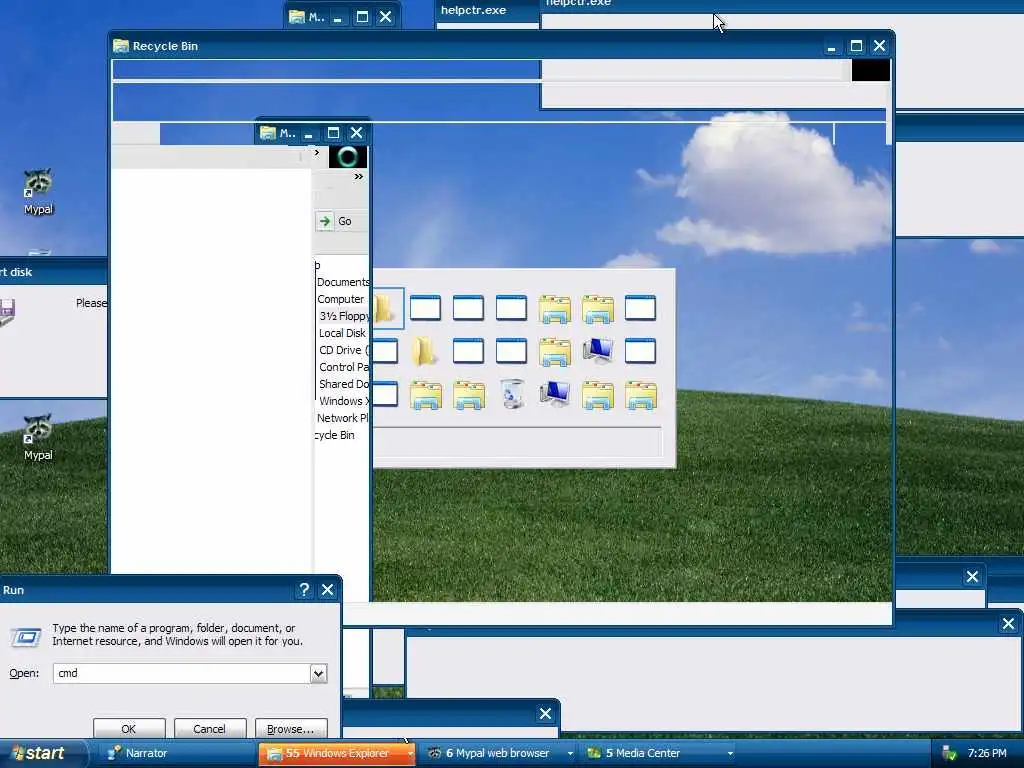This screenshot has width=1024, height=768.
Task: Click the Browse... button
Action: tap(290, 728)
